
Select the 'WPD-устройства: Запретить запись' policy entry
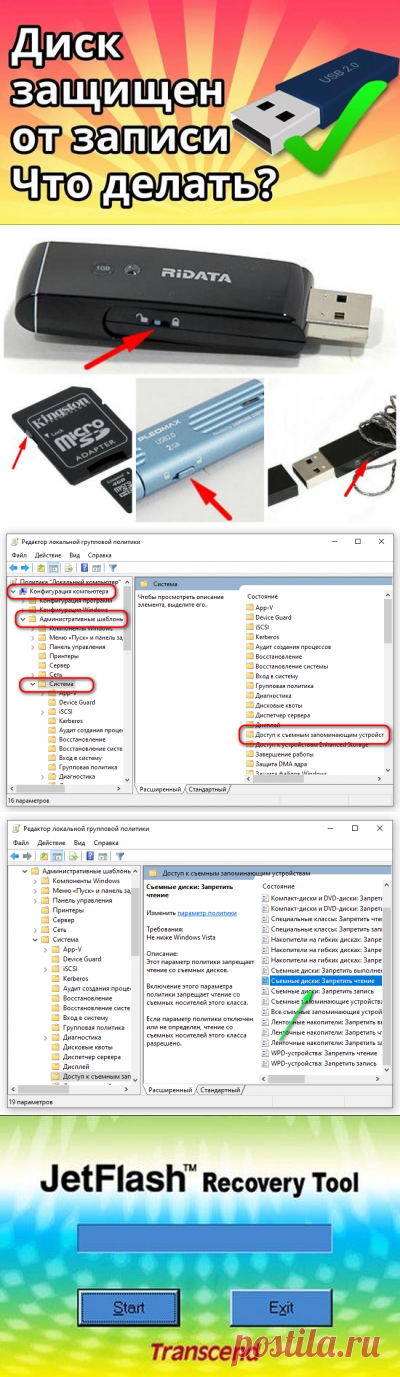324,1064
